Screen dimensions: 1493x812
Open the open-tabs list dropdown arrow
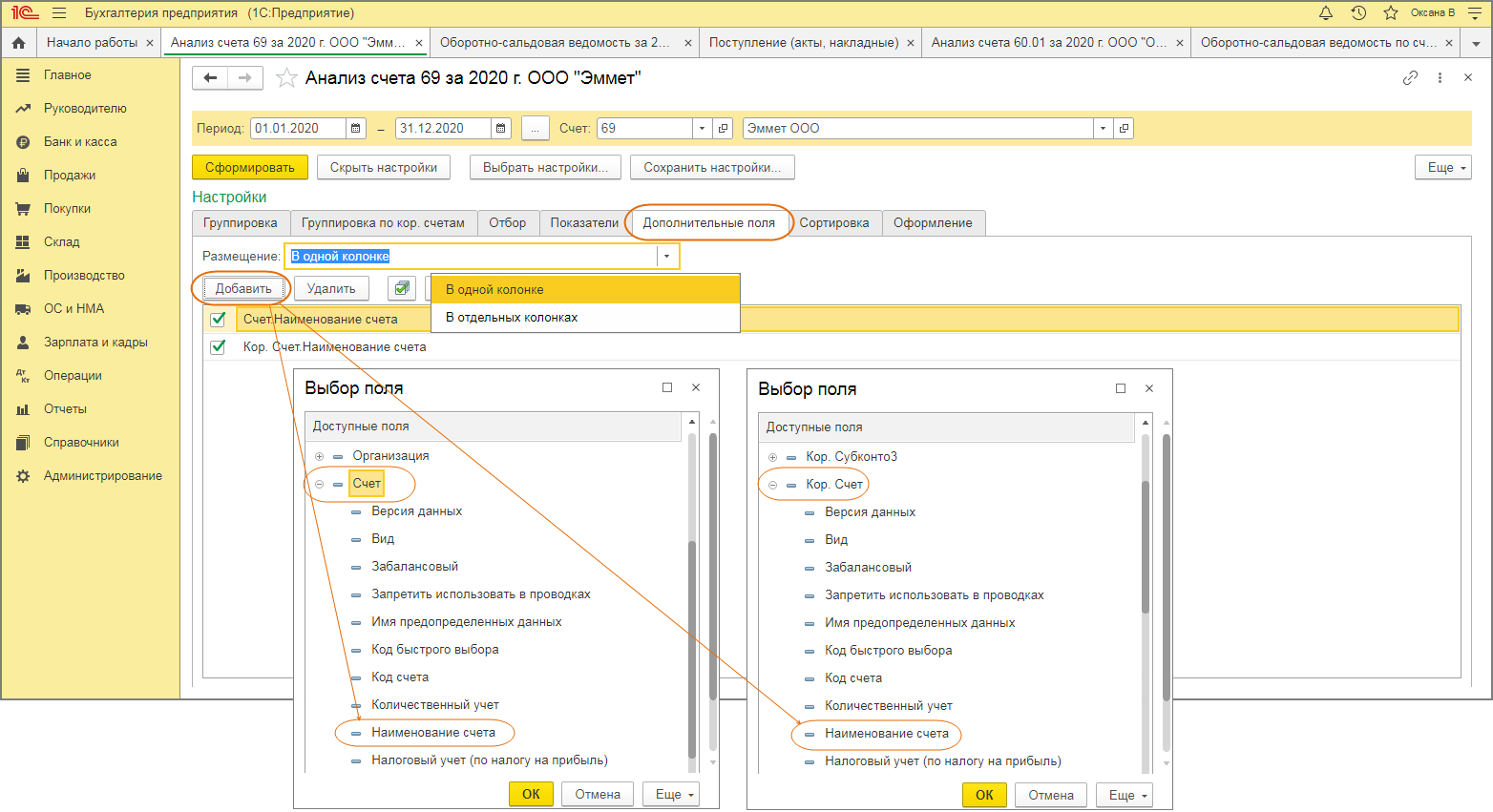pyautogui.click(x=1476, y=44)
